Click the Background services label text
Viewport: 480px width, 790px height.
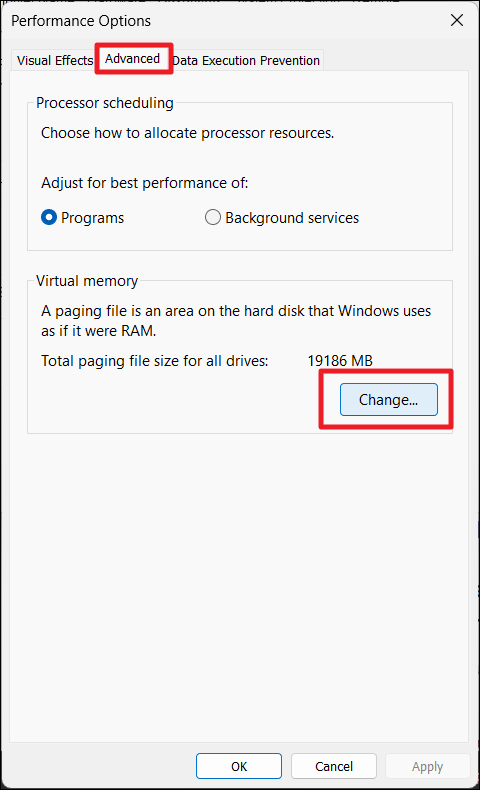pos(292,218)
